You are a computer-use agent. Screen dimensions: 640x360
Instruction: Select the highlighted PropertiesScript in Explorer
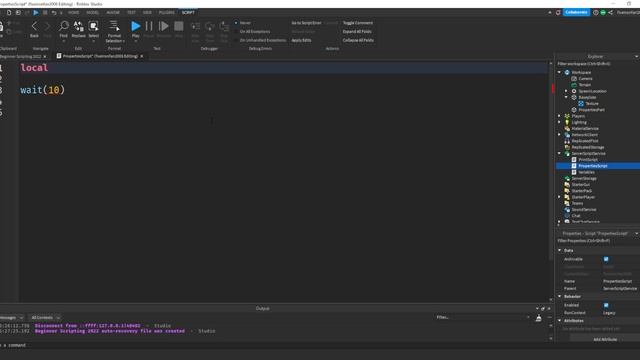[593, 166]
